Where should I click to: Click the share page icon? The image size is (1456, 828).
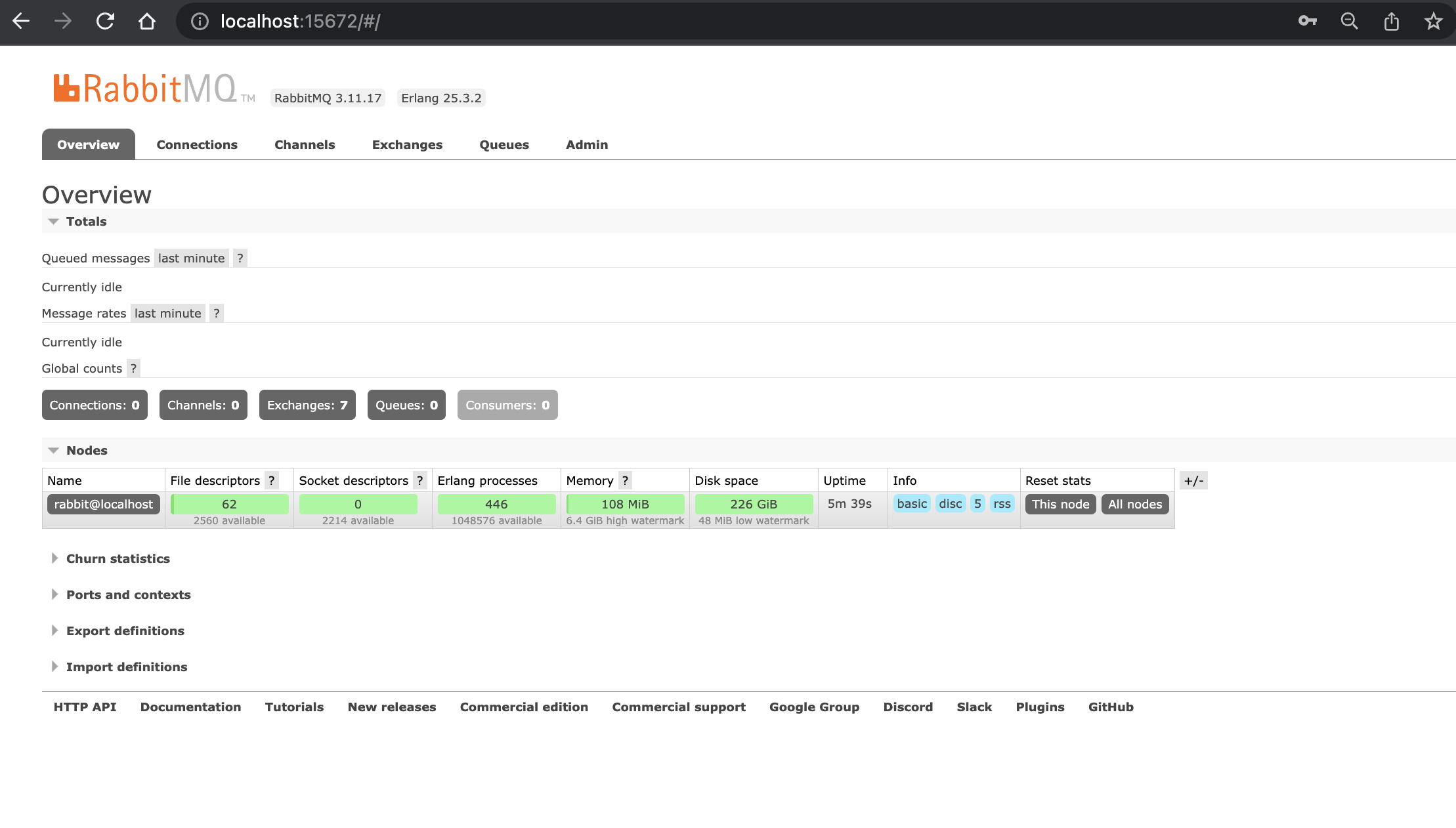coord(1391,22)
